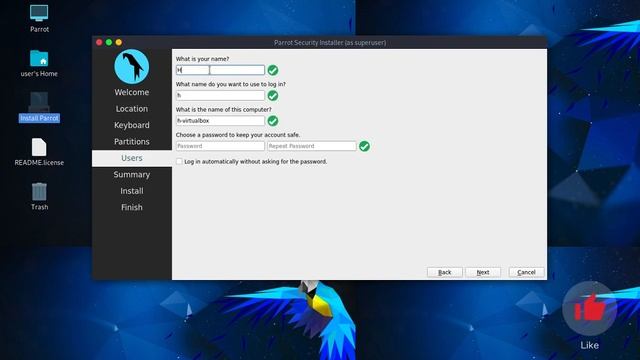Screen dimensions: 640x360
Task: Click the Parrot logo in installer sidebar
Action: tap(131, 67)
